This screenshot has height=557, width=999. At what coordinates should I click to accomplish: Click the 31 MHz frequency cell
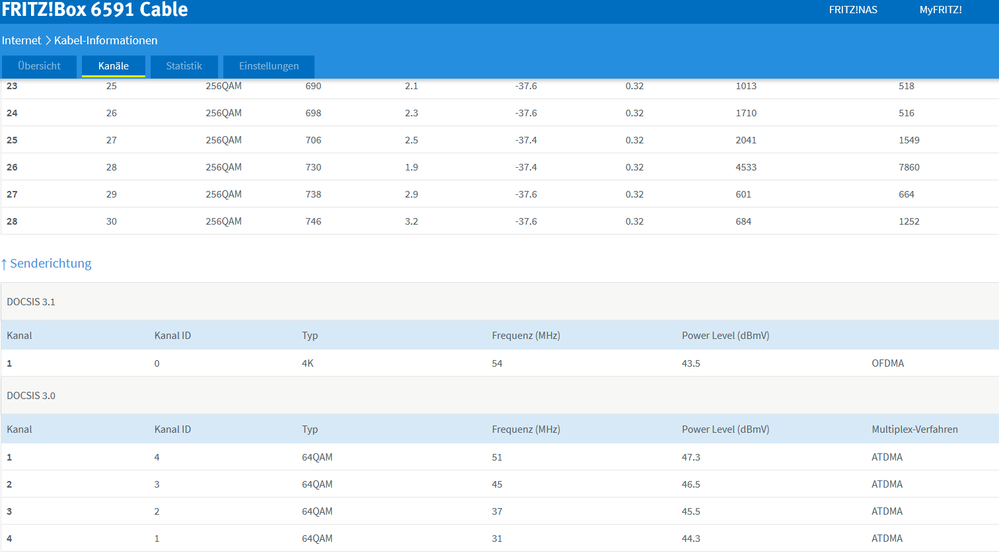[x=497, y=539]
